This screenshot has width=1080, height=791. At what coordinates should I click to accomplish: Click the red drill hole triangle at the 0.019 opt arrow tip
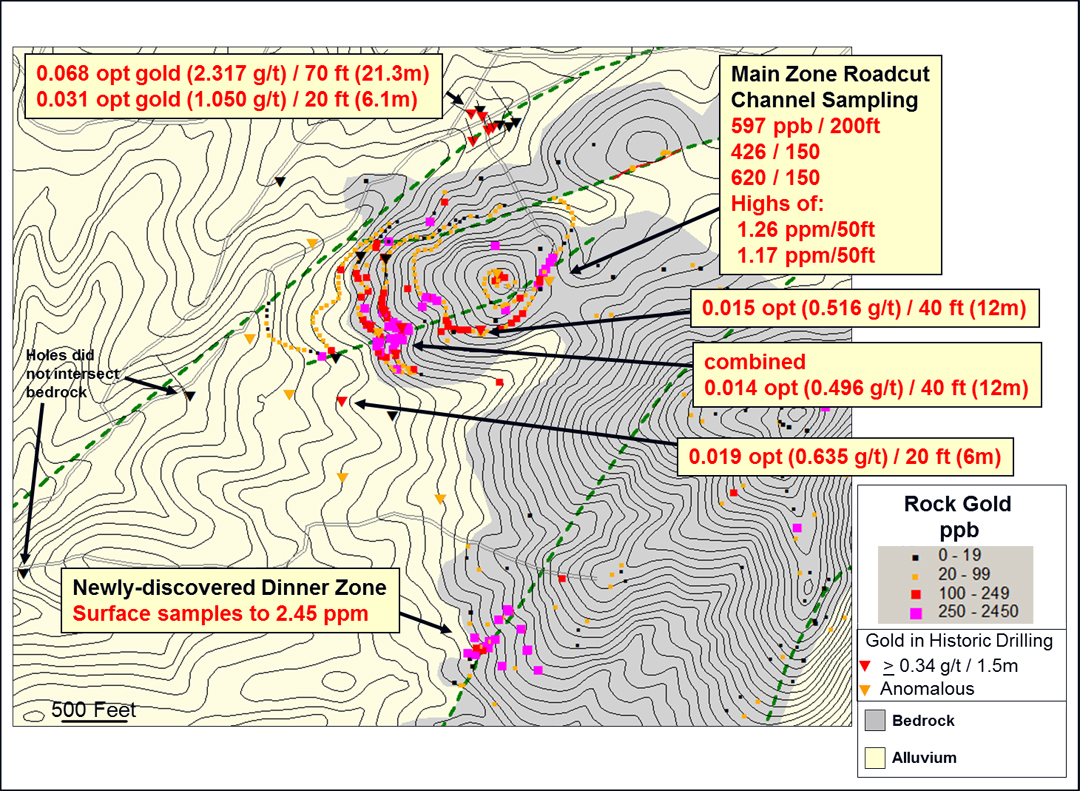tap(342, 402)
